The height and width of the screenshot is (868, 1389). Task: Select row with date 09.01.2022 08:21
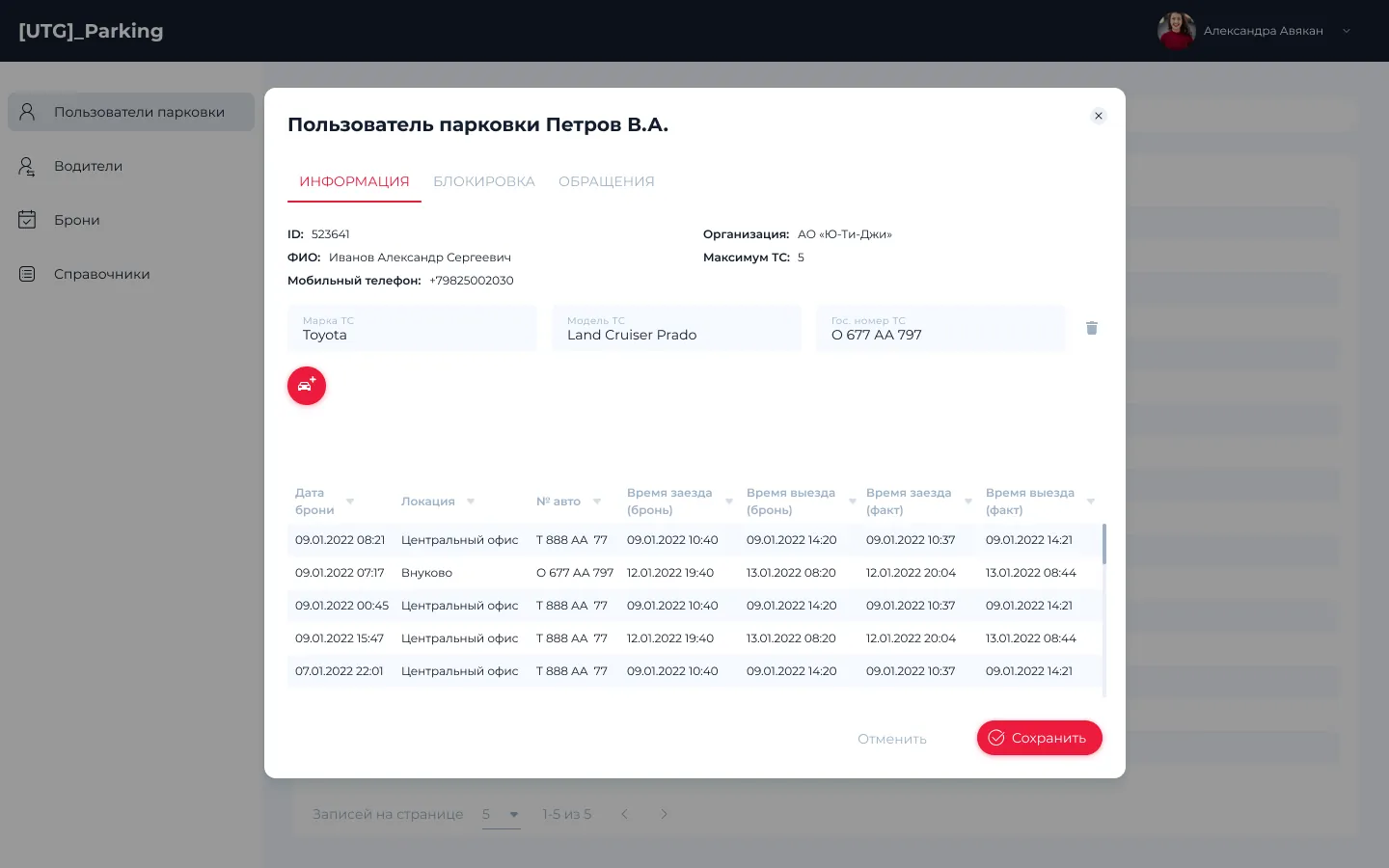[694, 540]
